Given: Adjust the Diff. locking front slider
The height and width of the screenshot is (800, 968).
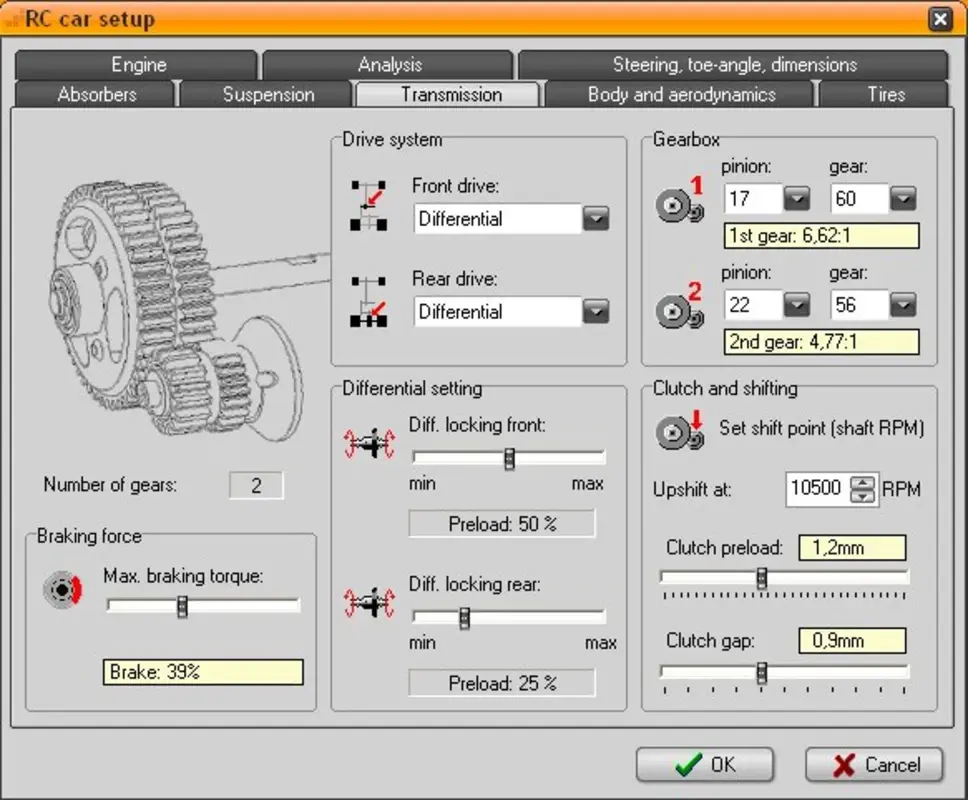Looking at the screenshot, I should (508, 457).
